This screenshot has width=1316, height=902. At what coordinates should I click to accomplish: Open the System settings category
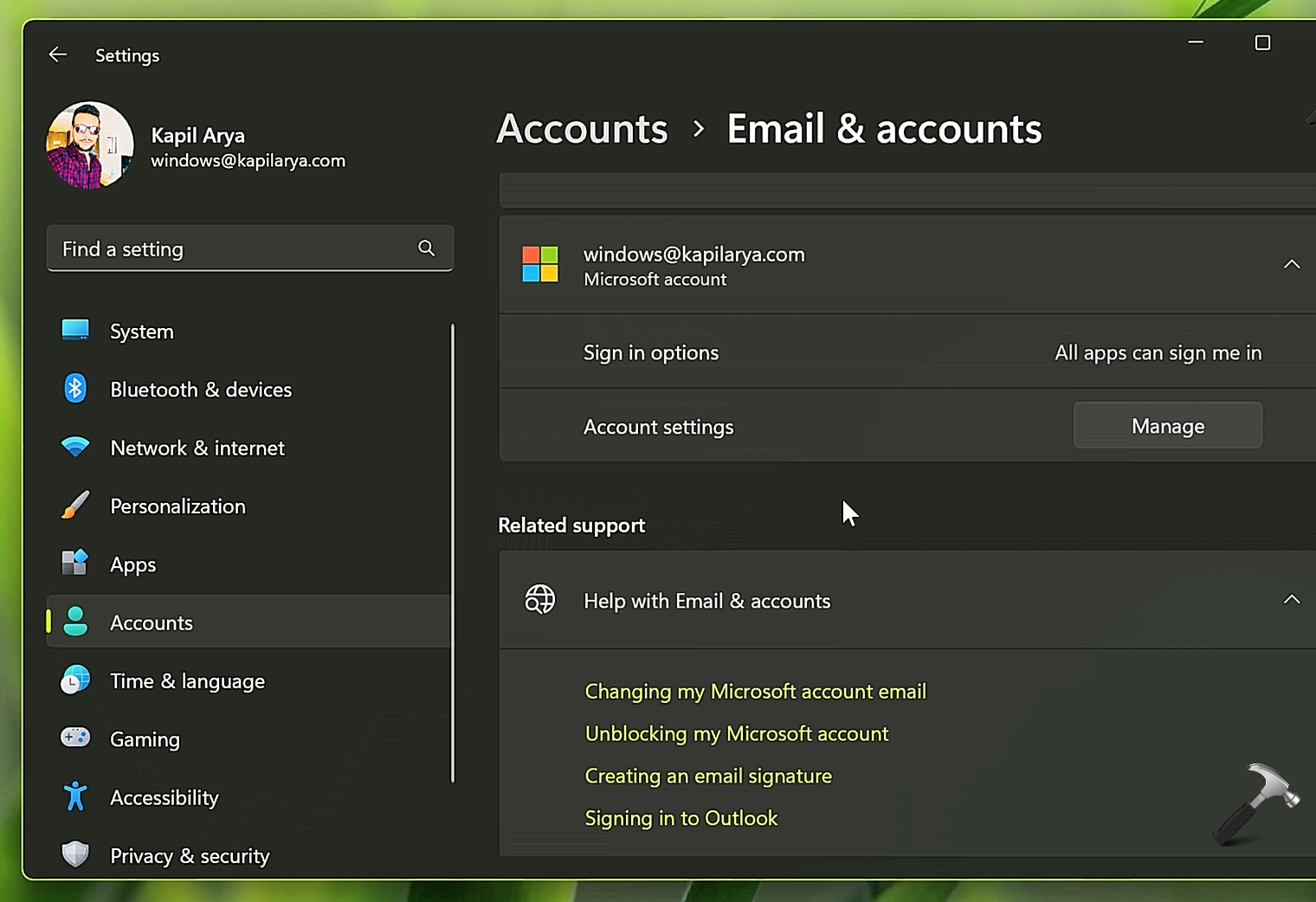(142, 332)
